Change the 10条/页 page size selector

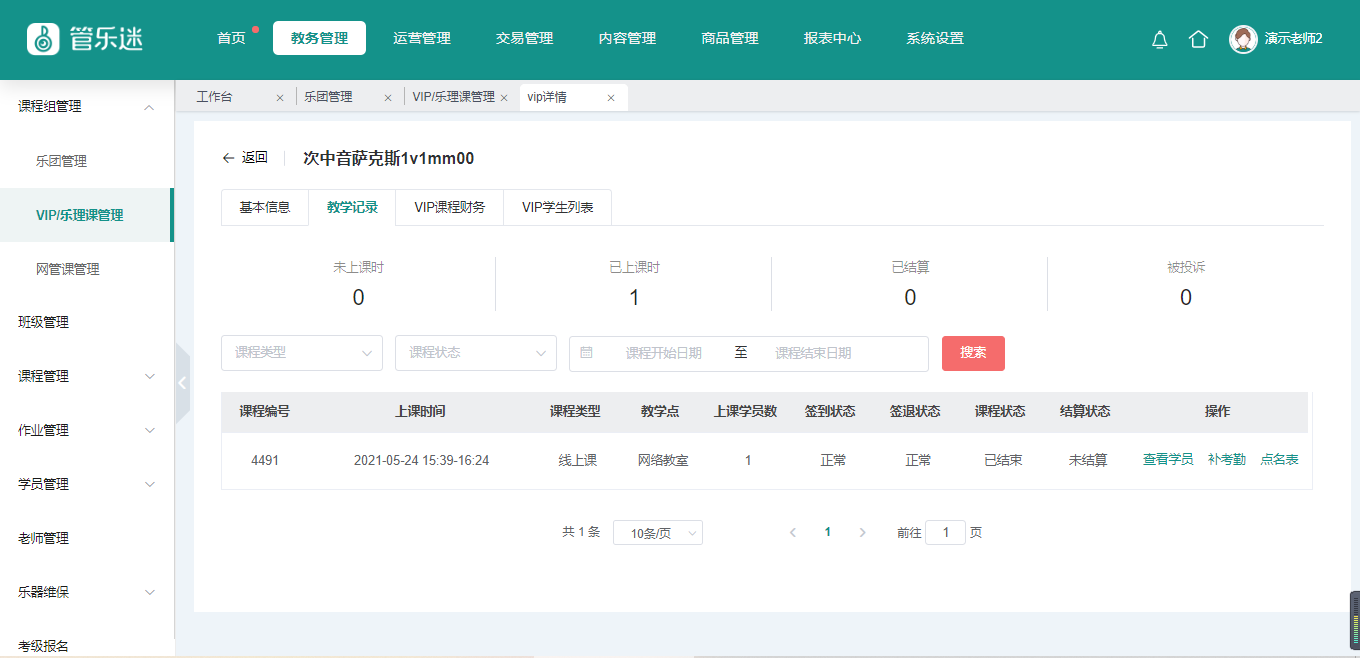[657, 533]
